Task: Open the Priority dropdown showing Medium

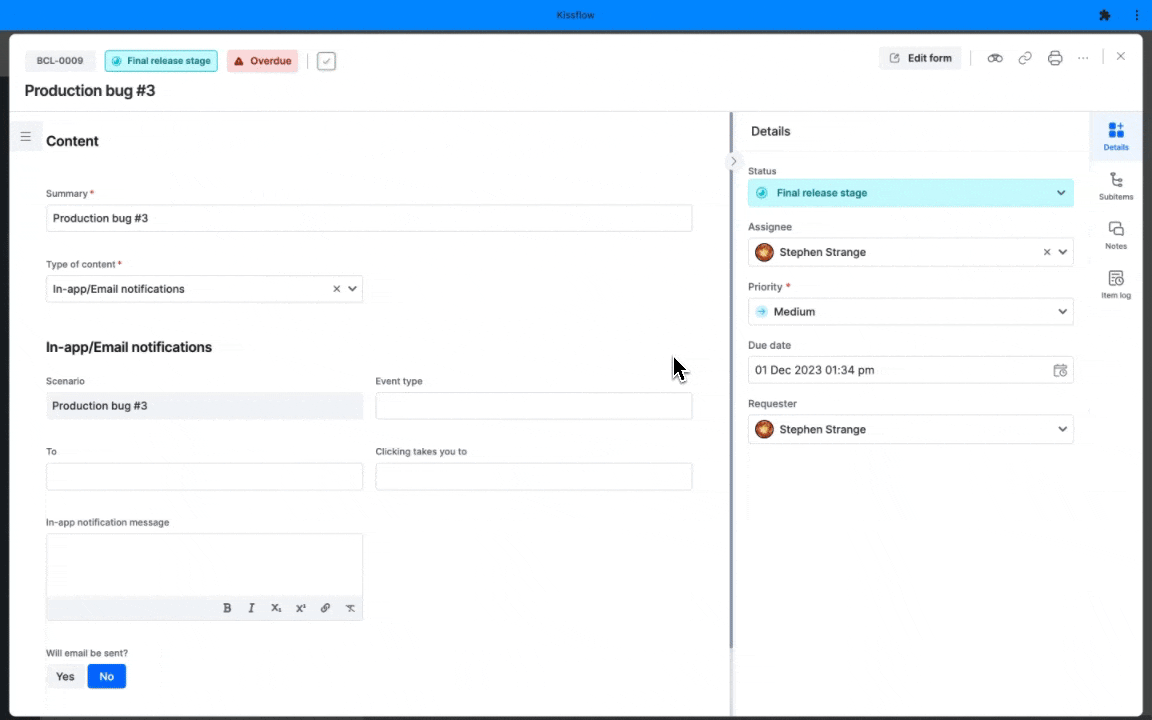Action: click(910, 312)
